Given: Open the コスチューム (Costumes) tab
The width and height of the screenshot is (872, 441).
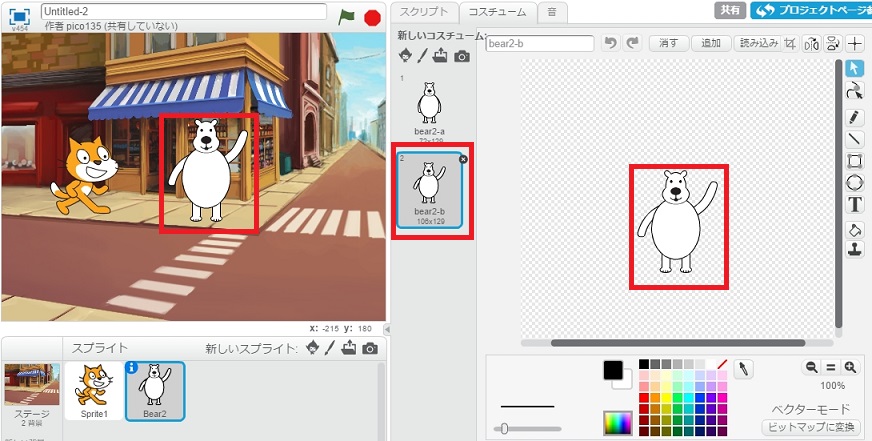Looking at the screenshot, I should point(498,11).
